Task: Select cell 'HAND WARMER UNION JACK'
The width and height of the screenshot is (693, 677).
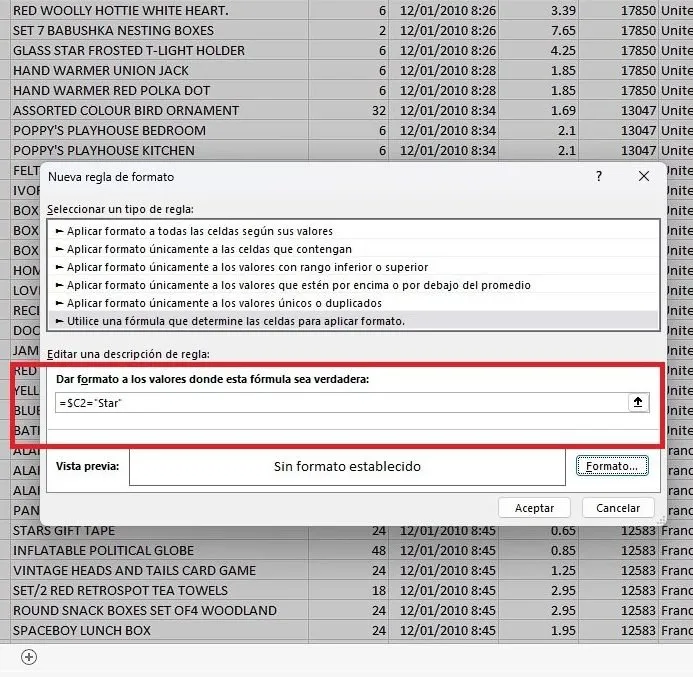Action: 159,70
